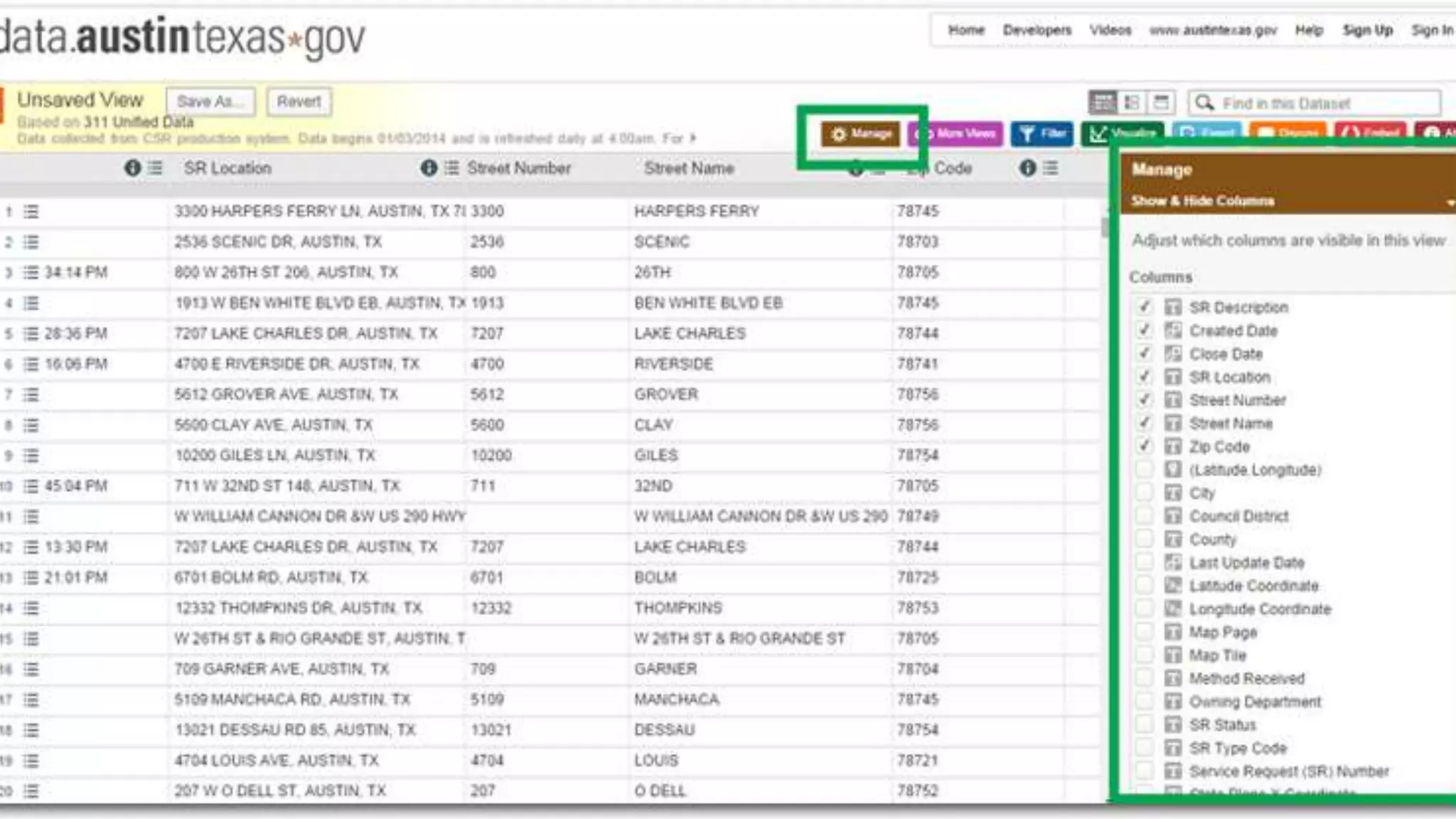
Task: Open row 1 options menu icon
Action: (31, 212)
